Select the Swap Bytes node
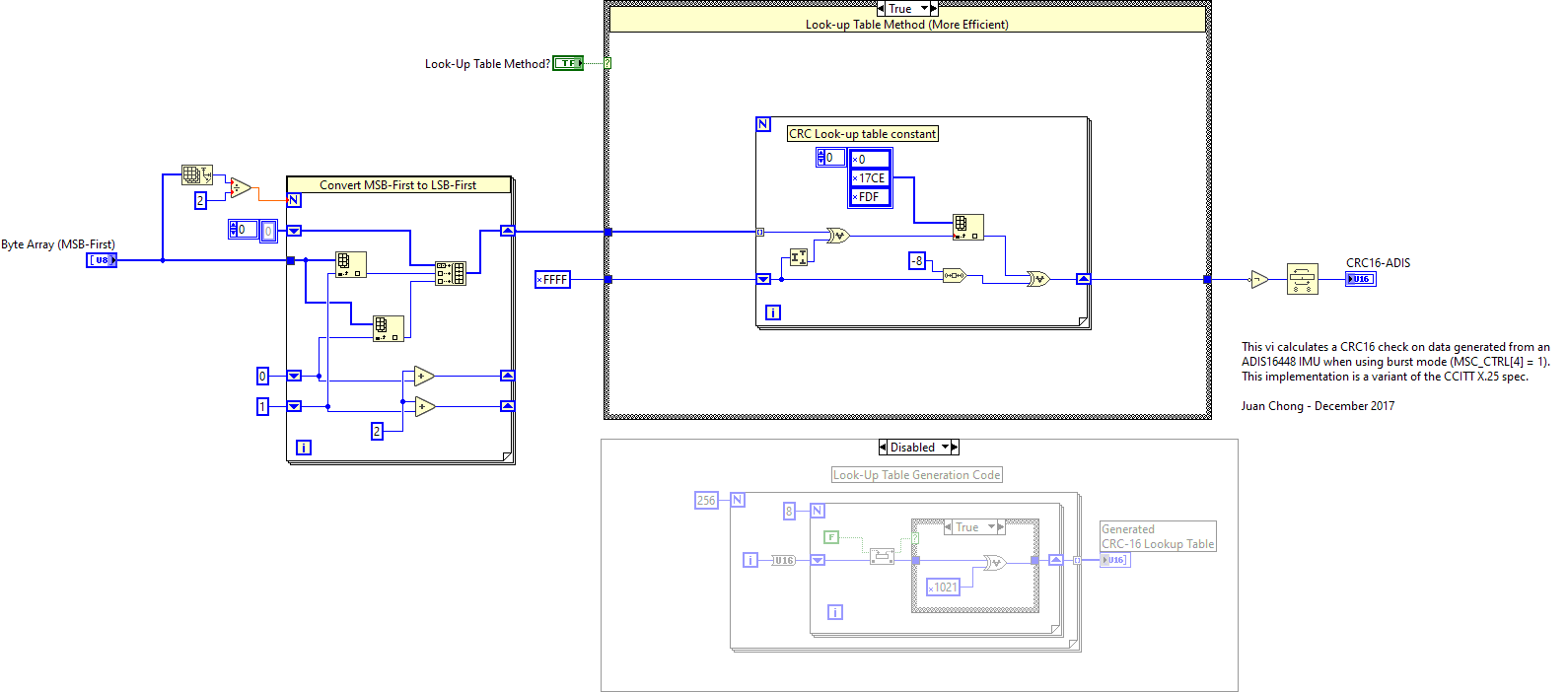This screenshot has width=1568, height=692. point(1302,279)
